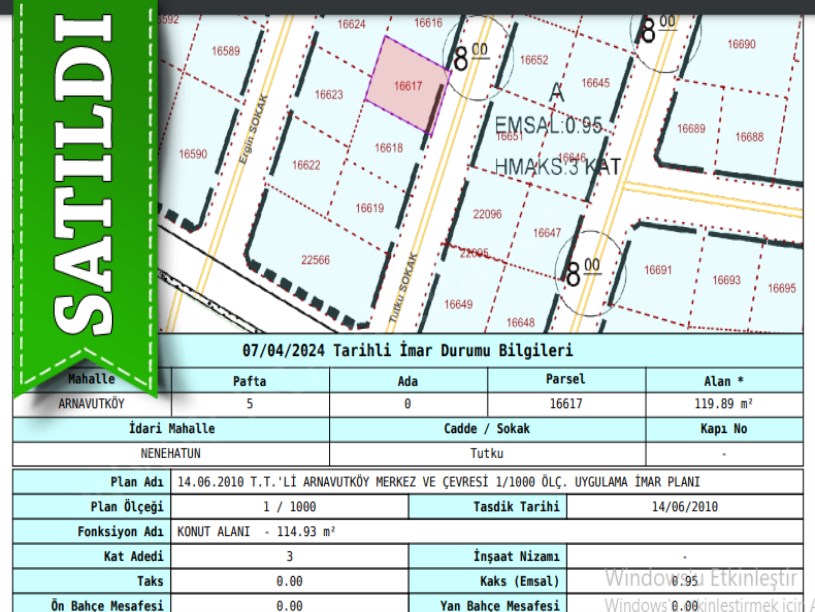Viewport: 815px width, 612px height.
Task: Click the pink highlighted parcel on the map
Action: tap(406, 87)
